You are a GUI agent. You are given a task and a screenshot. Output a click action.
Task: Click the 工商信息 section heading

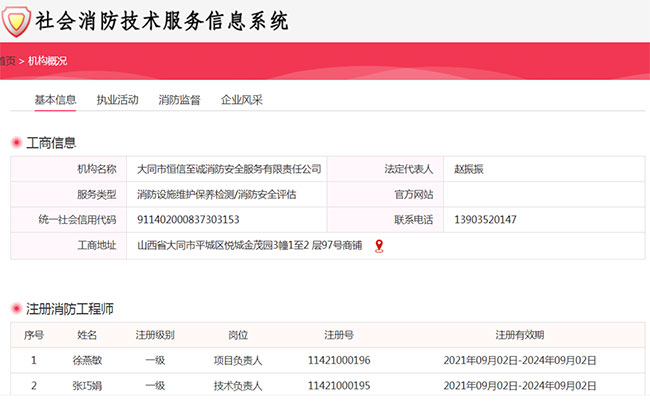pyautogui.click(x=51, y=143)
